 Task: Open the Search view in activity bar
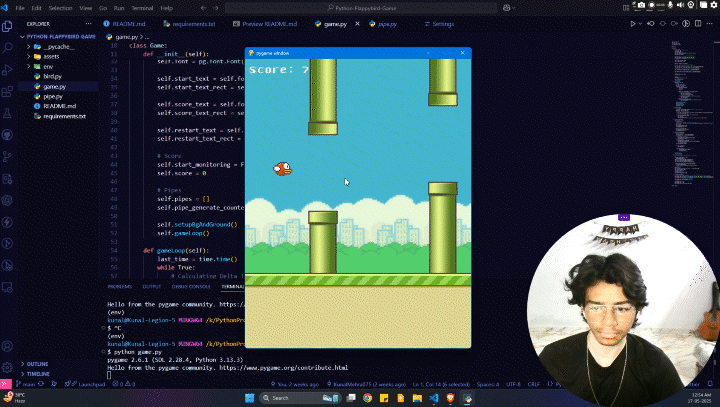click(x=7, y=48)
